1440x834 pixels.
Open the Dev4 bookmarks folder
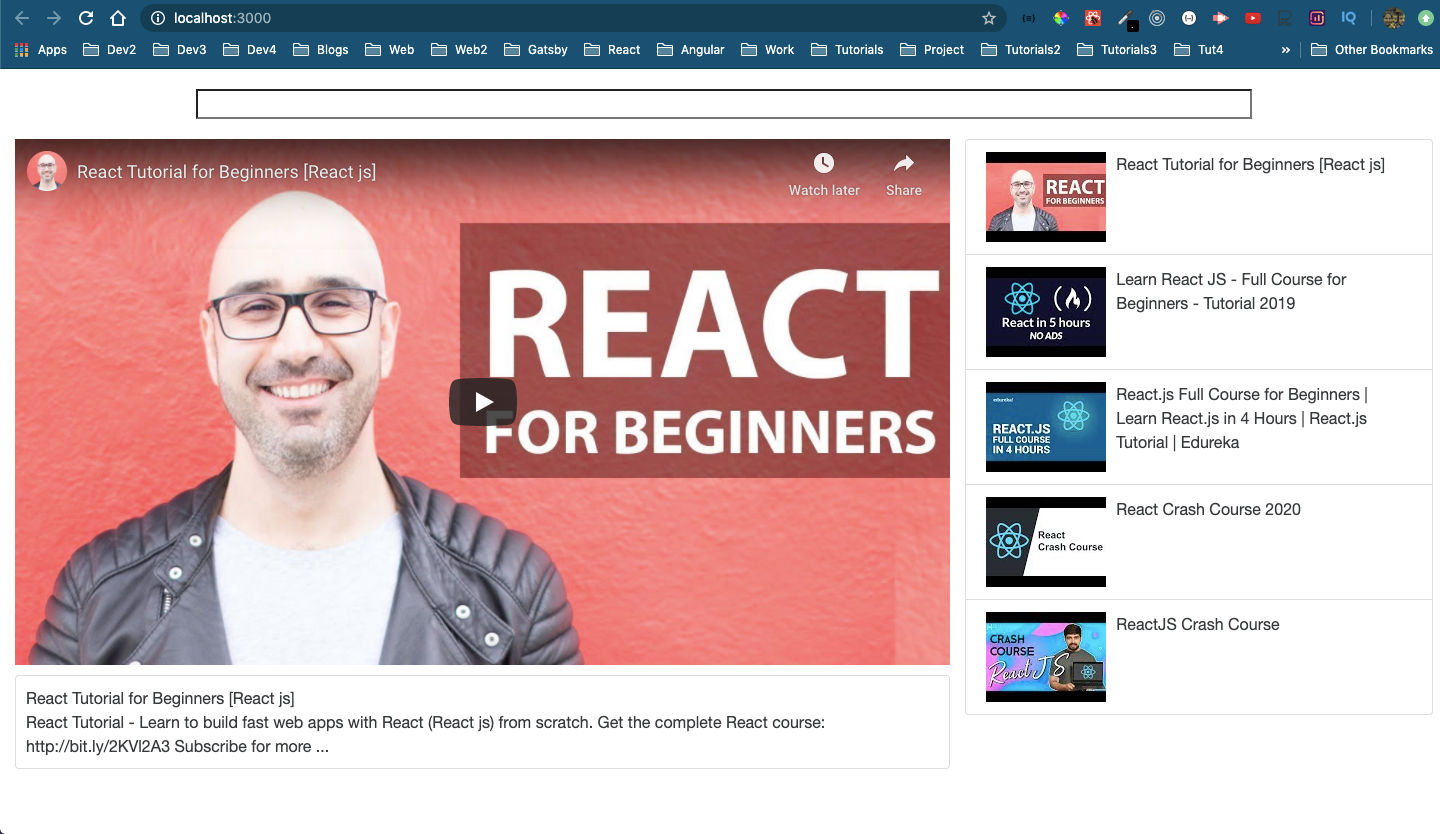tap(250, 49)
